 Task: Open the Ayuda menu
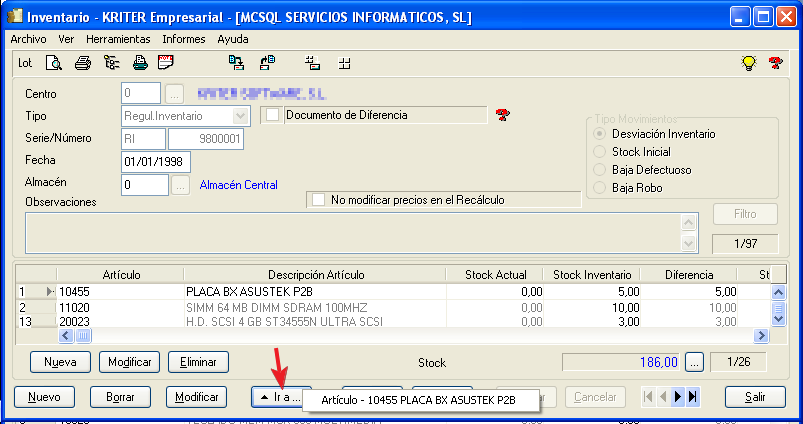click(233, 39)
